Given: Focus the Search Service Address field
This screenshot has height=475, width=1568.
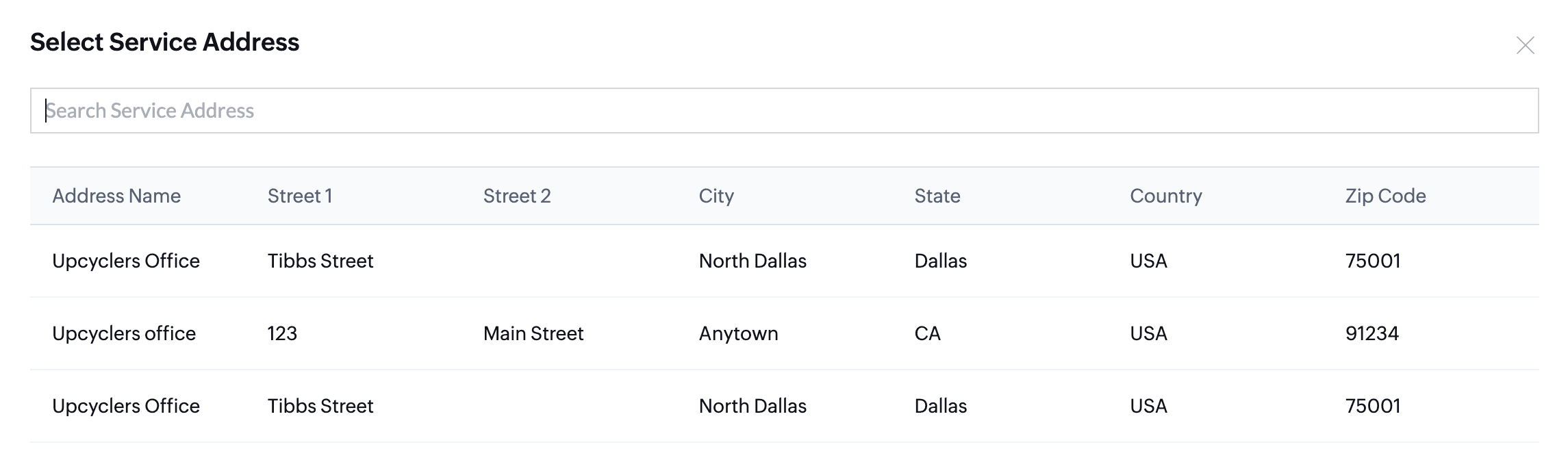Looking at the screenshot, I should click(784, 110).
